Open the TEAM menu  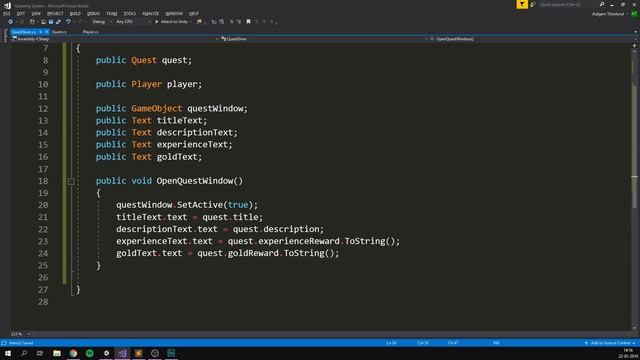[112, 13]
